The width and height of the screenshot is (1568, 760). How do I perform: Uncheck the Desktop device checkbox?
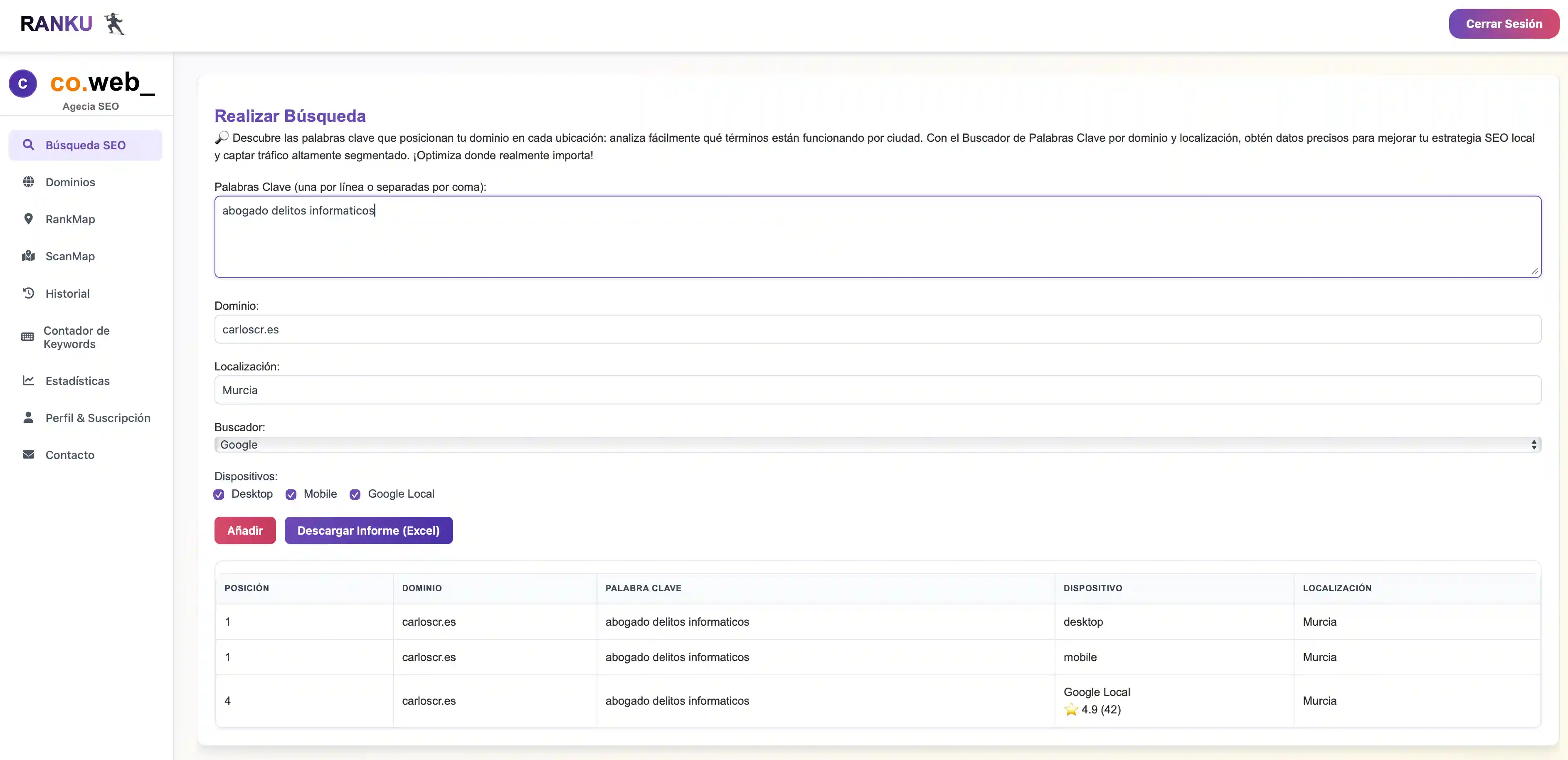pyautogui.click(x=219, y=494)
